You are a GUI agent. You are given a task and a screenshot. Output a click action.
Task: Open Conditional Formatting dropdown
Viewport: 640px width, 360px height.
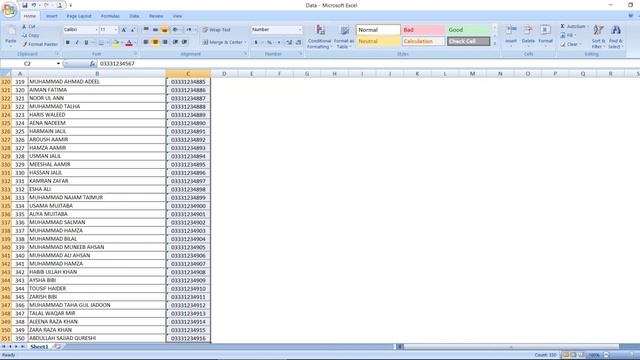[319, 37]
